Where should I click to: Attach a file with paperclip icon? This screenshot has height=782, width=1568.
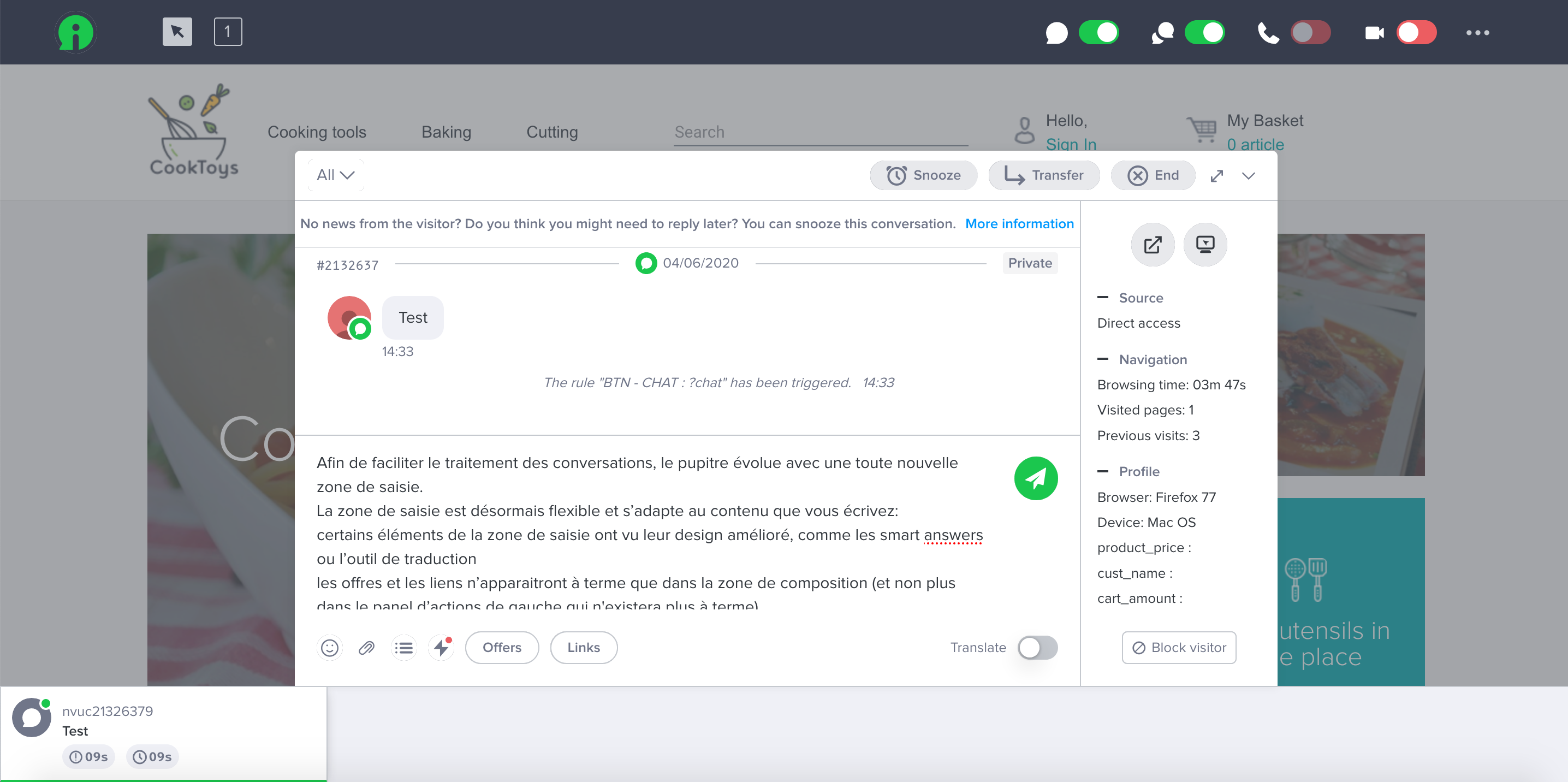pyautogui.click(x=366, y=648)
